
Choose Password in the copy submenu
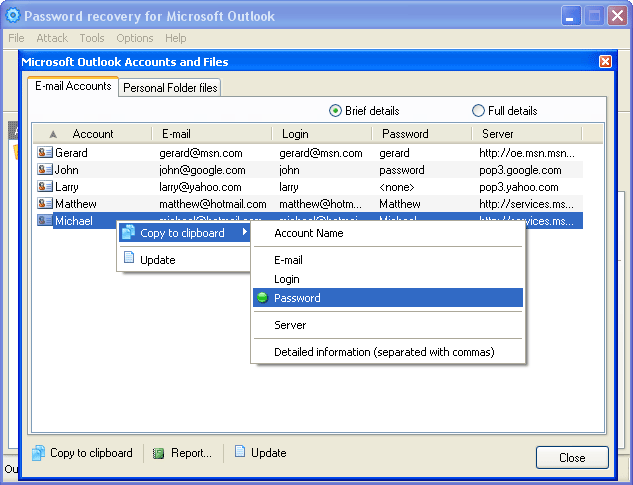pyautogui.click(x=388, y=298)
